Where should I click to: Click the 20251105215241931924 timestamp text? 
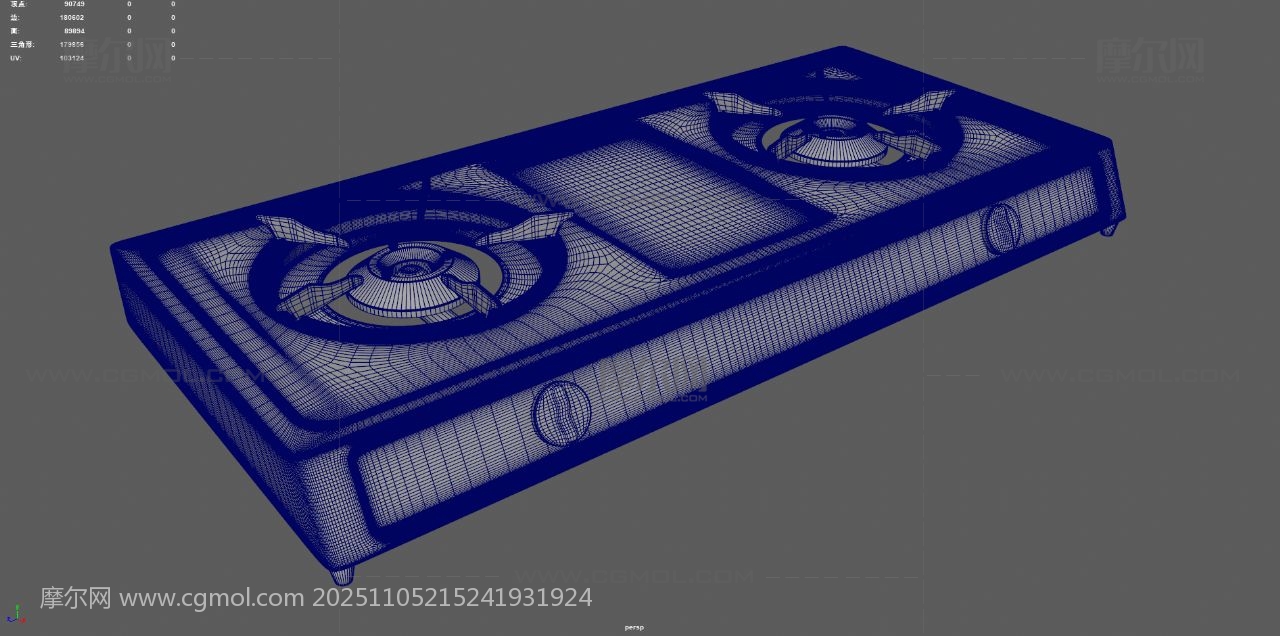click(452, 598)
